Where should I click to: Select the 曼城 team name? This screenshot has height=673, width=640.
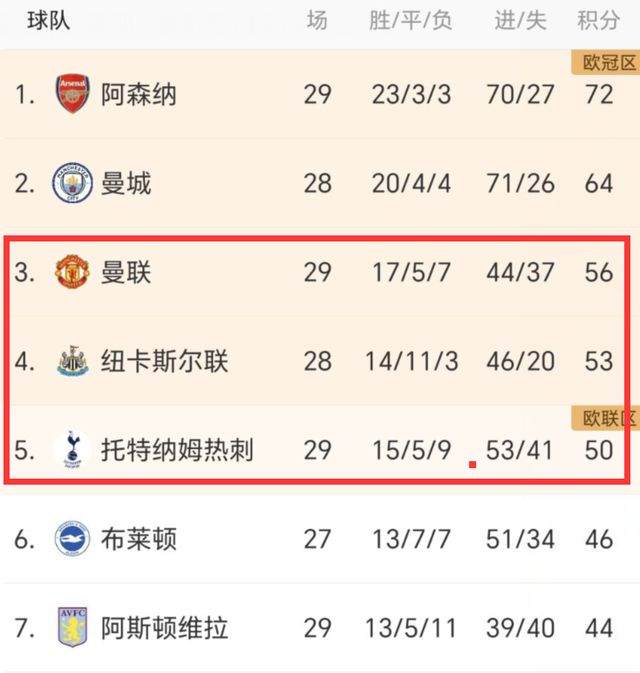click(x=126, y=184)
